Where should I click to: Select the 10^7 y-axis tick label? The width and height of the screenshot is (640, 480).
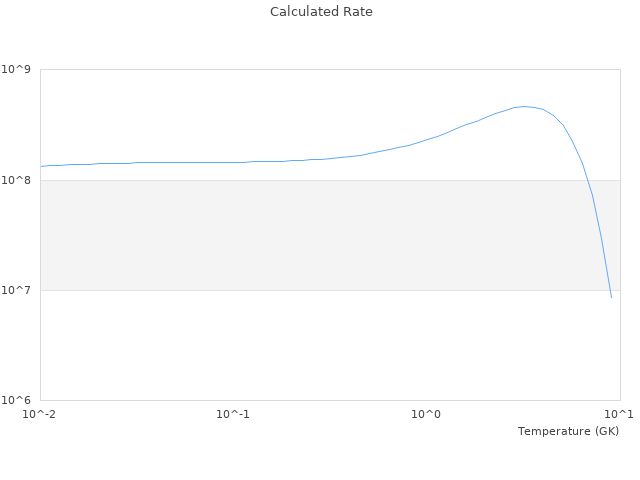[17, 290]
